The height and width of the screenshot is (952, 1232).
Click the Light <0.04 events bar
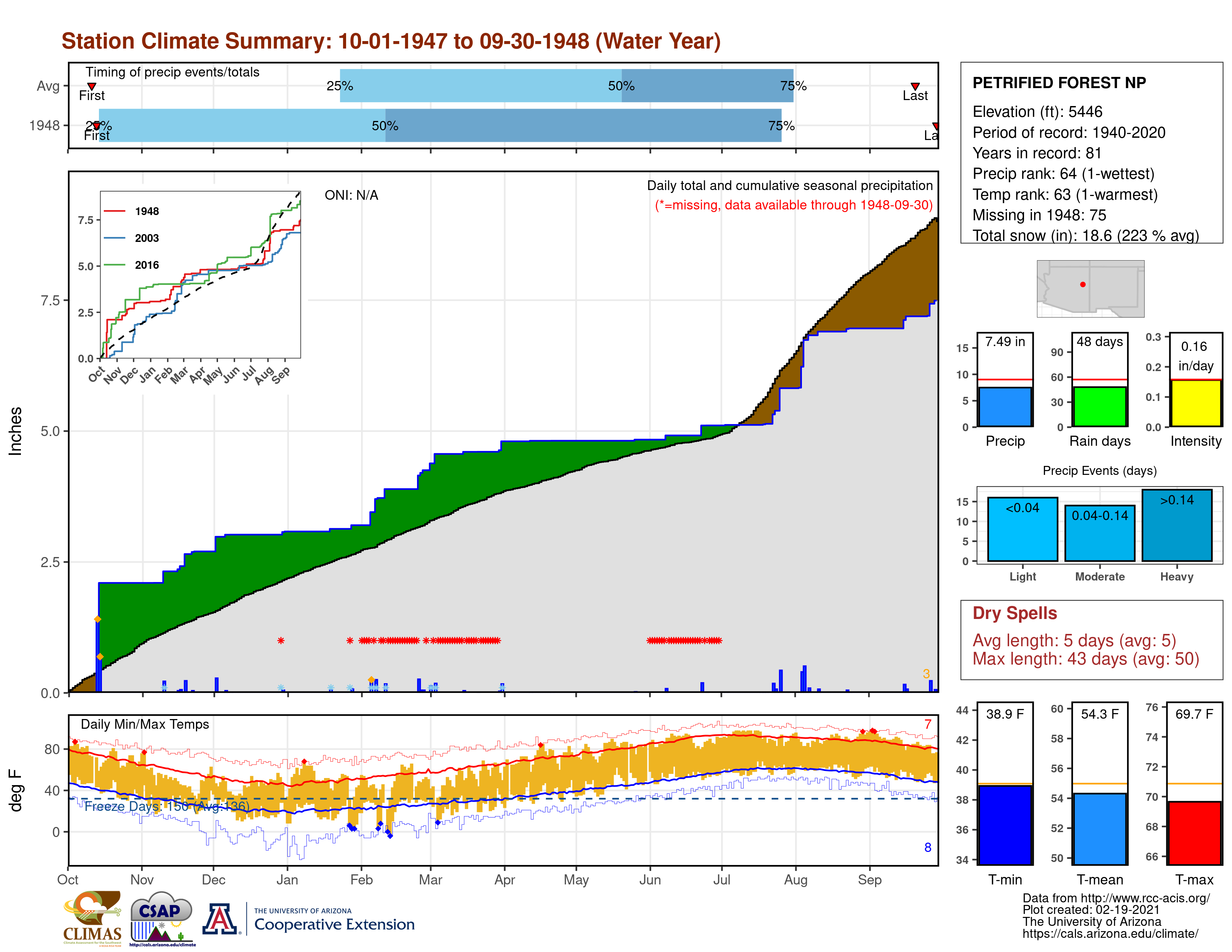click(1023, 529)
